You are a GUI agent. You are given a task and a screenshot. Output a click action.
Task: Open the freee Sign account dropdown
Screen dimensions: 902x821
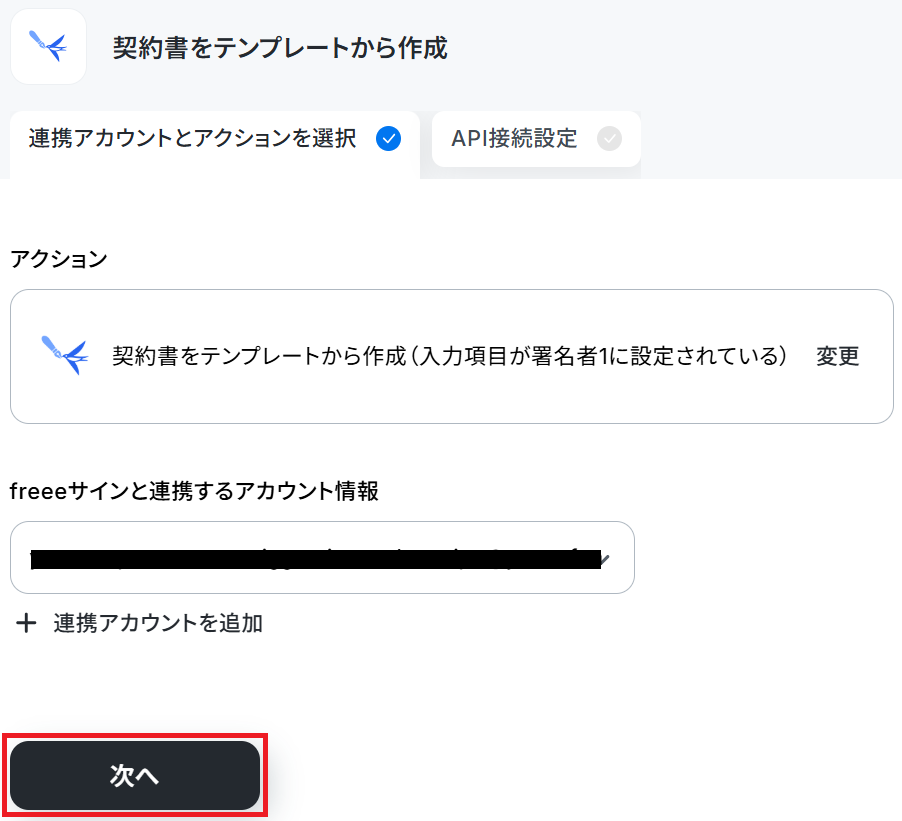tap(322, 557)
